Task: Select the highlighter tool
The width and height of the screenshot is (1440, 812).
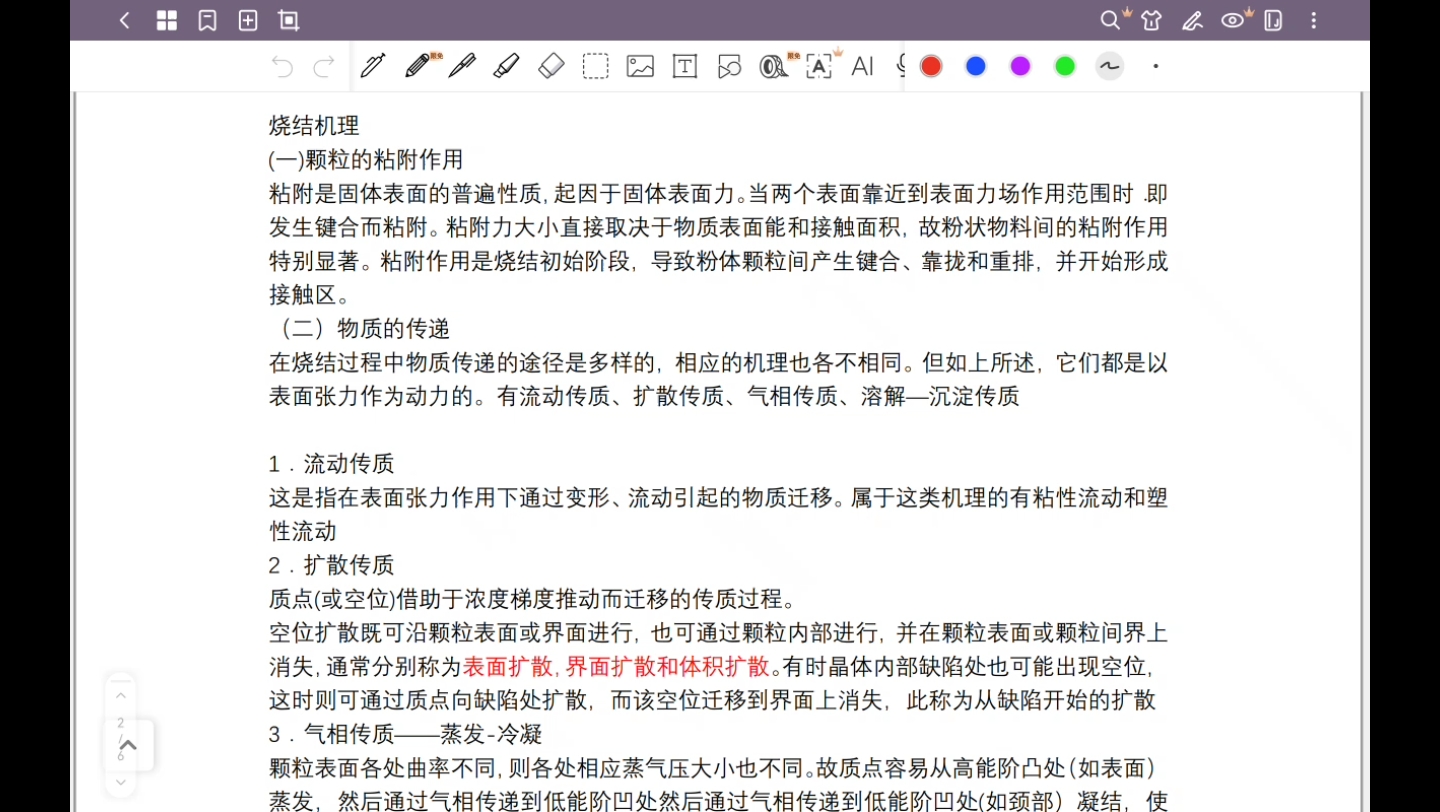Action: click(507, 66)
